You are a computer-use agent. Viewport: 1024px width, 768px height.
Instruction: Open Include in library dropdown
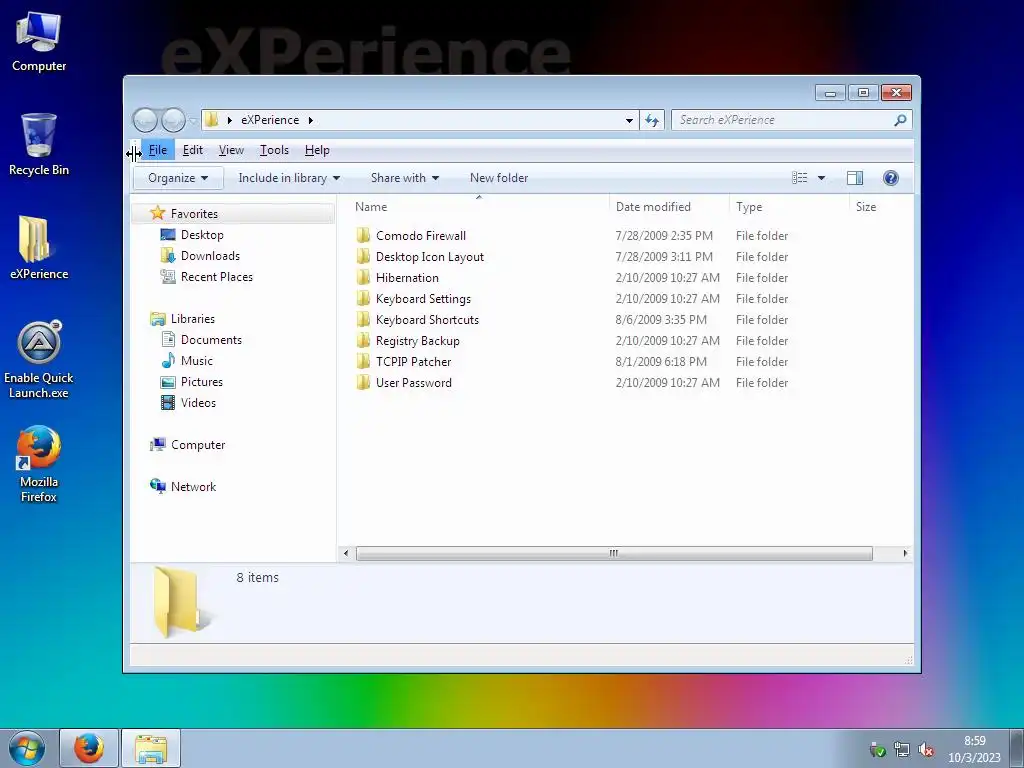click(289, 178)
